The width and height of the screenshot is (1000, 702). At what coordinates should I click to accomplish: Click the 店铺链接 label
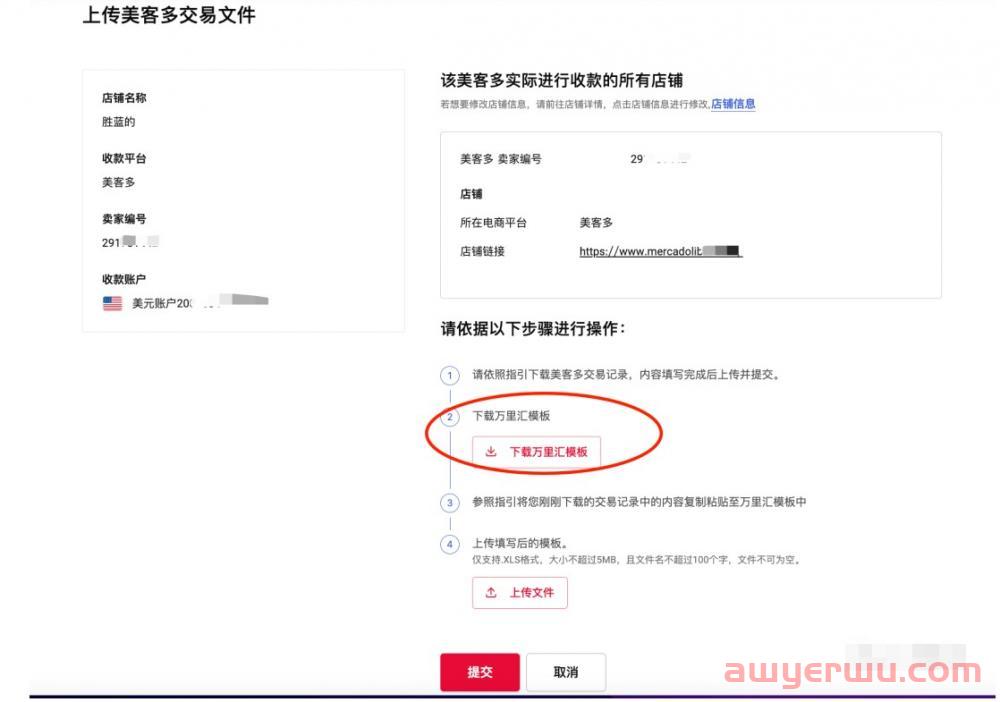pos(482,251)
